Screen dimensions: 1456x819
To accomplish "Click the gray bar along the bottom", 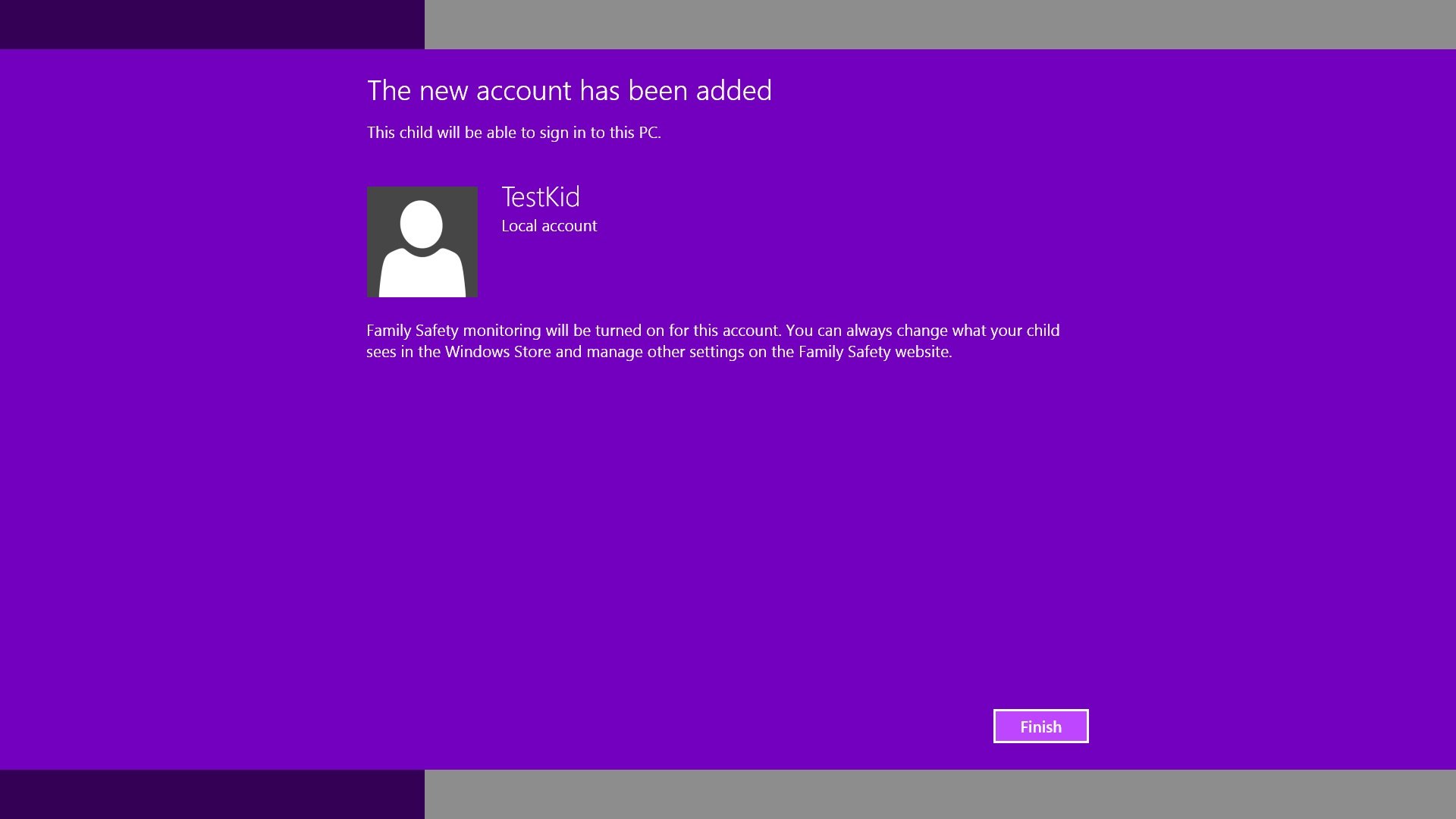I will (940, 795).
